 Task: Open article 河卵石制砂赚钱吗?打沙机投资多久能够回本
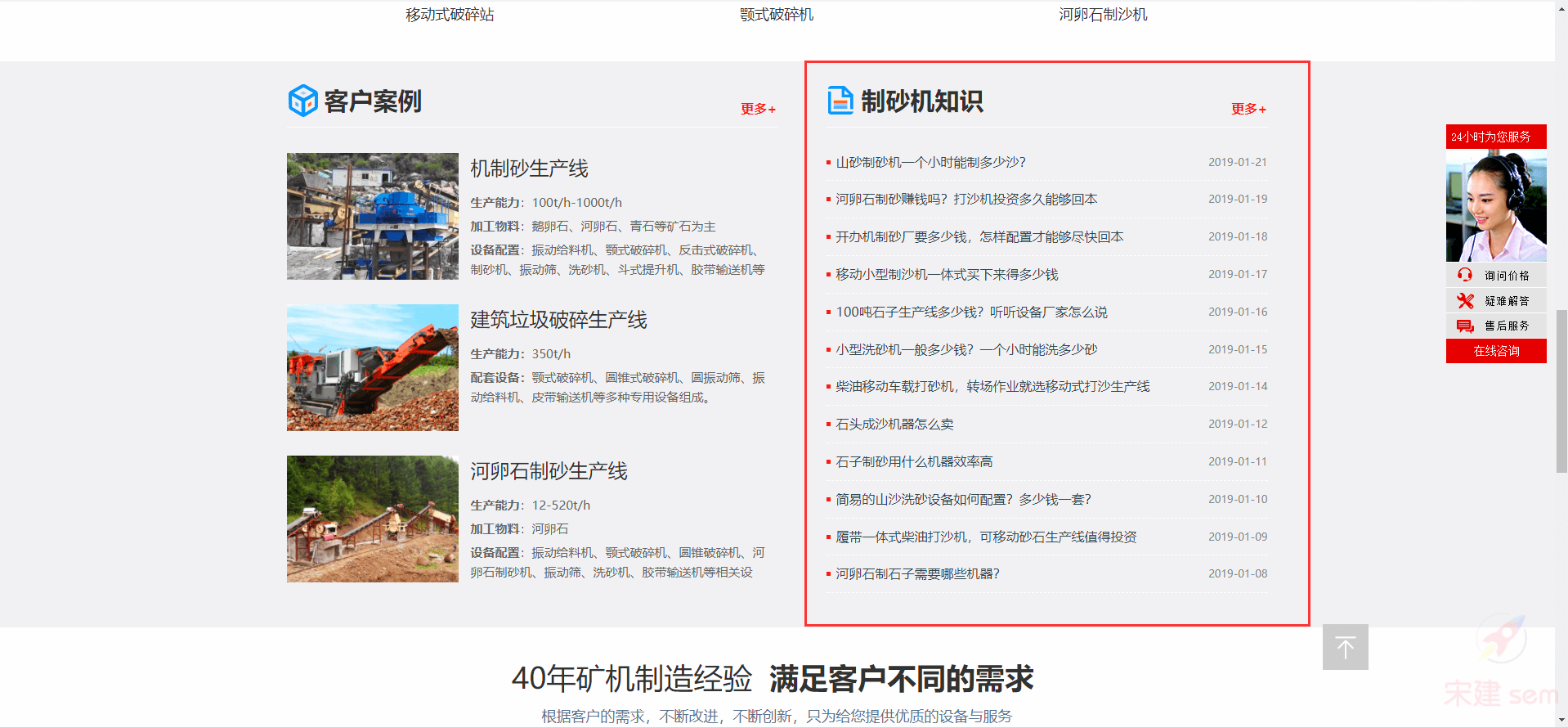[966, 199]
